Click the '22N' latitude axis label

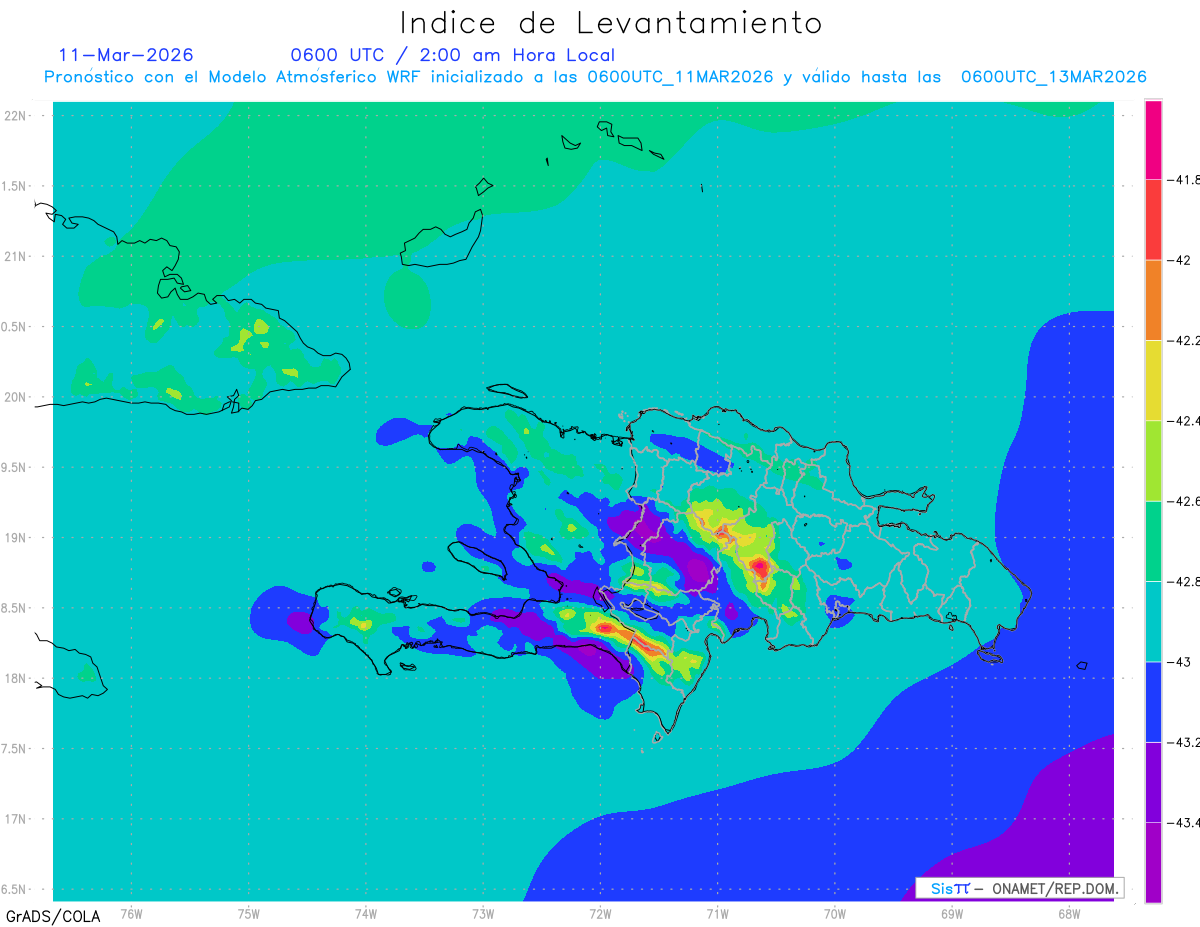[x=17, y=115]
